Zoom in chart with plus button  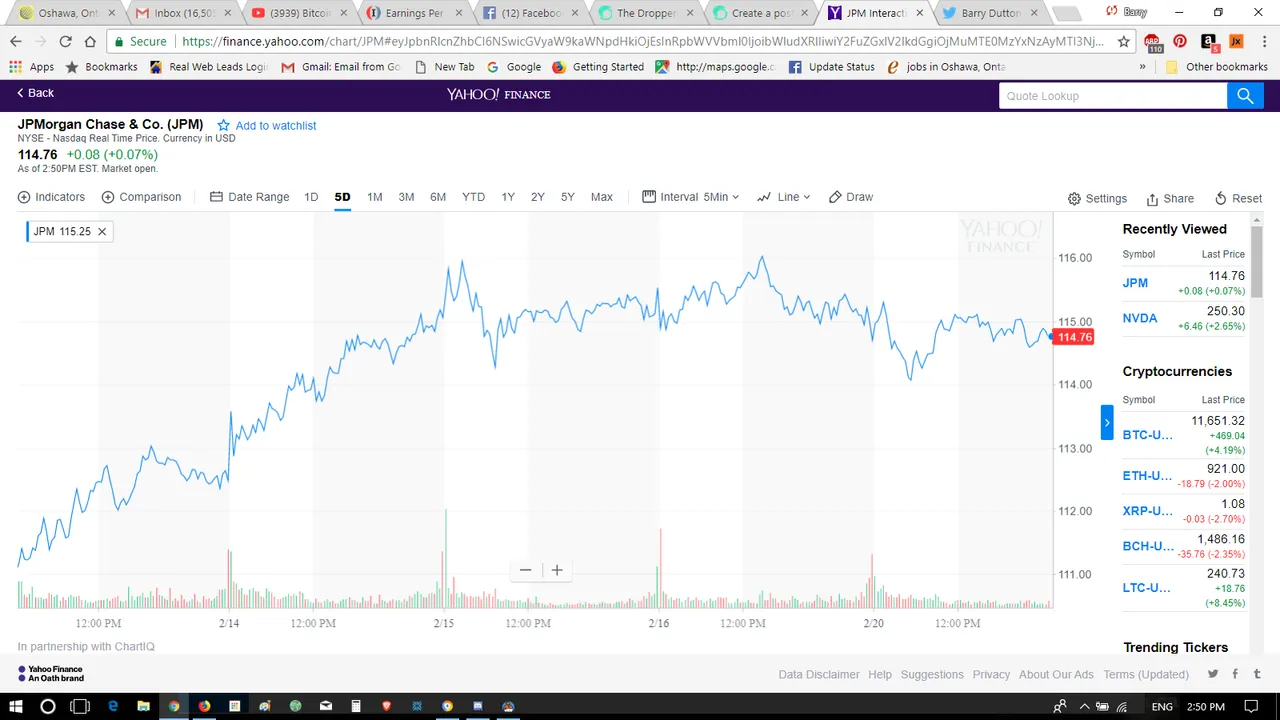tap(557, 570)
